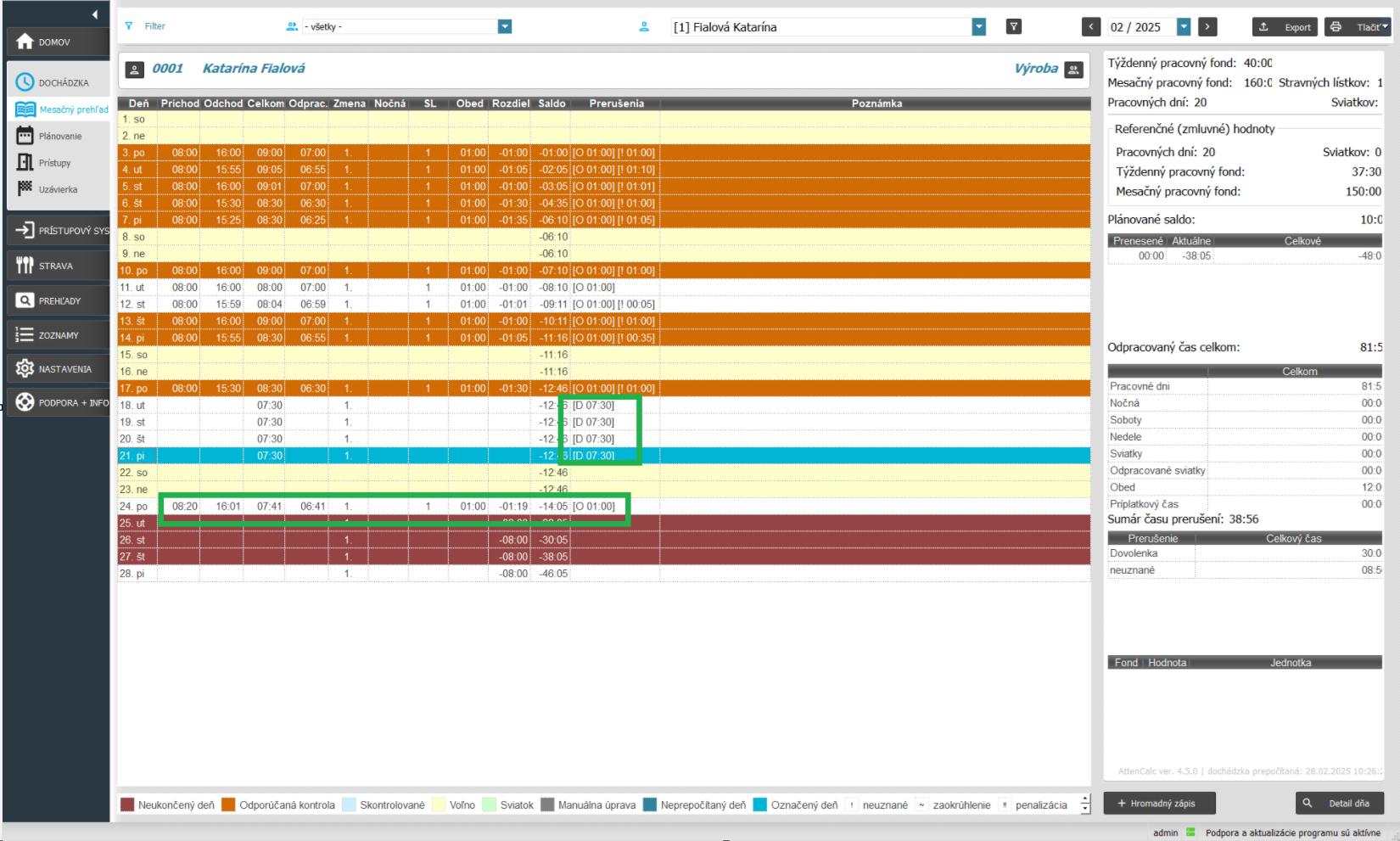Expand the employee dropdown Fialová Katarína
The width and height of the screenshot is (1400, 841).
point(979,27)
